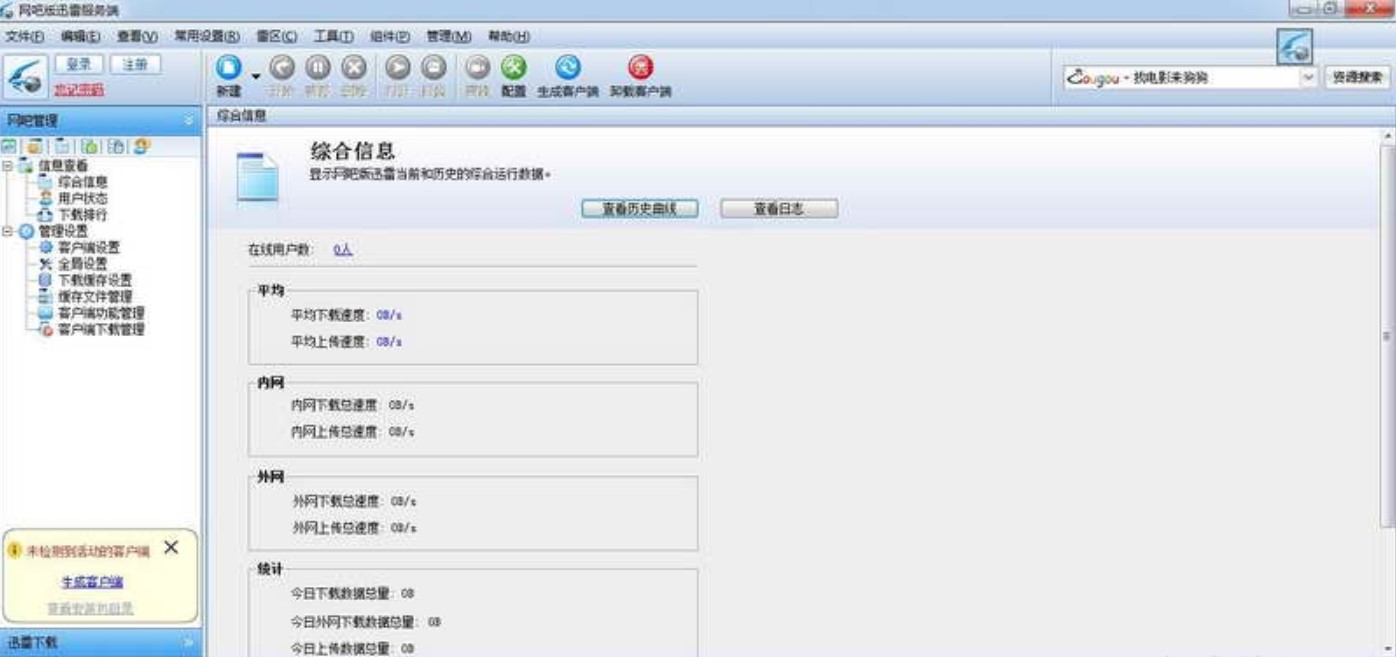This screenshot has height=657, width=1396.
Task: Open the dropdown arrow beside 新建
Action: pos(255,76)
